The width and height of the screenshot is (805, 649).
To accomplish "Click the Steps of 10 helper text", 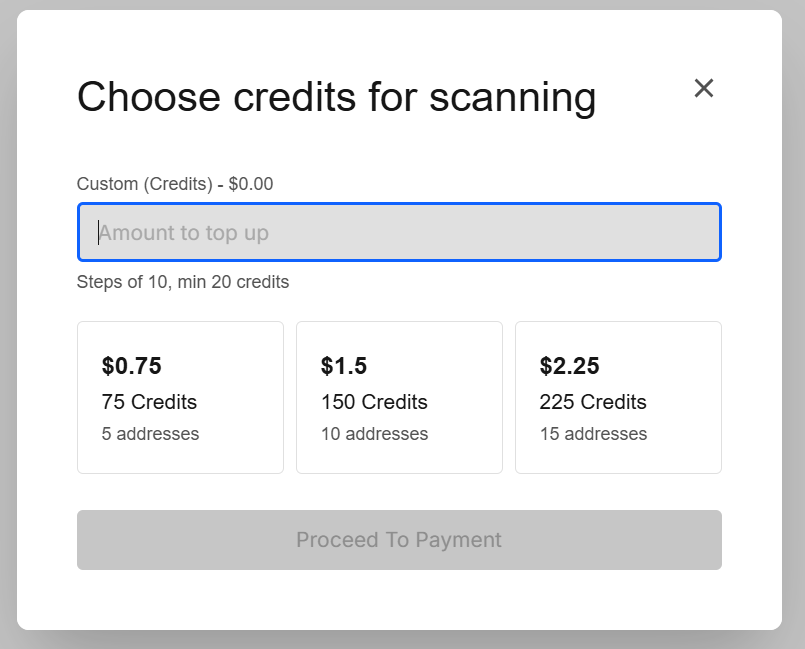I will (183, 282).
